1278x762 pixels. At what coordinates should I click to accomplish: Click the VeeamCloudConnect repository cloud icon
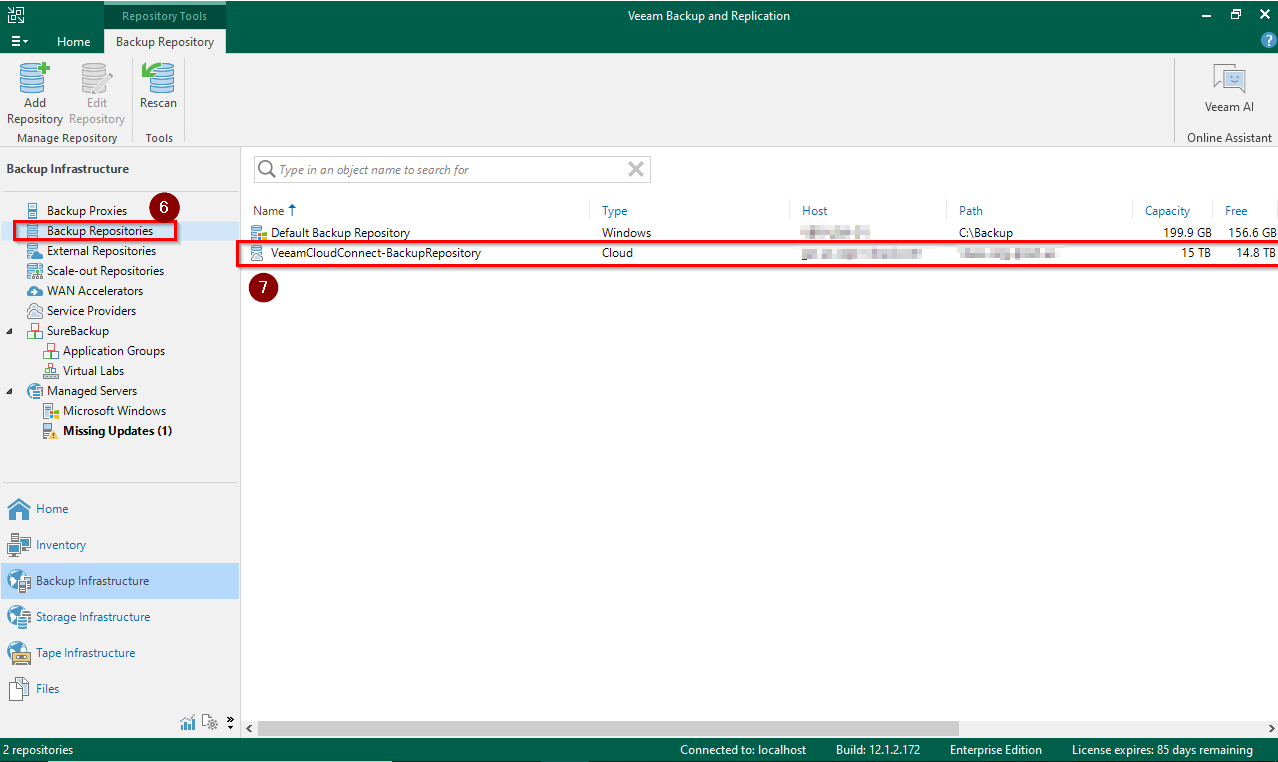point(259,253)
